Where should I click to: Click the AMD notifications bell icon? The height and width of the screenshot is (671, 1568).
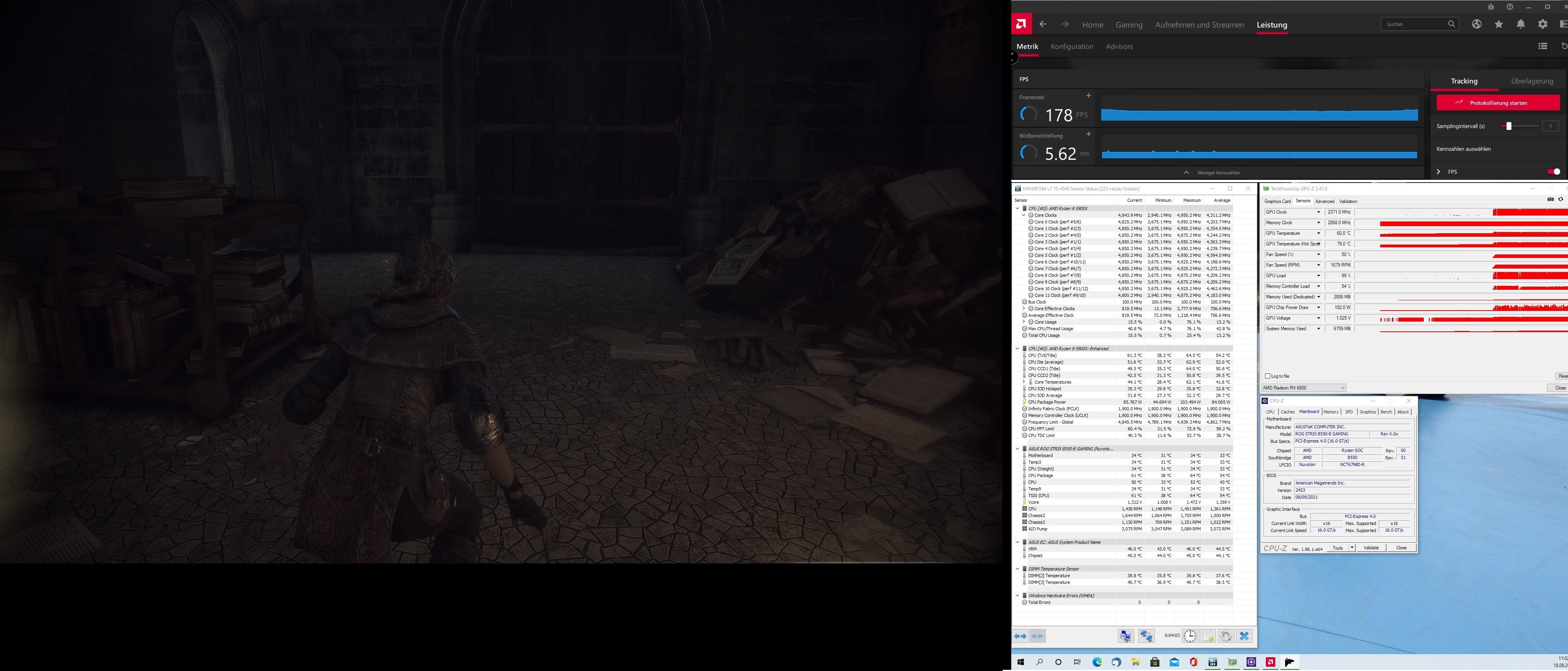point(1520,24)
